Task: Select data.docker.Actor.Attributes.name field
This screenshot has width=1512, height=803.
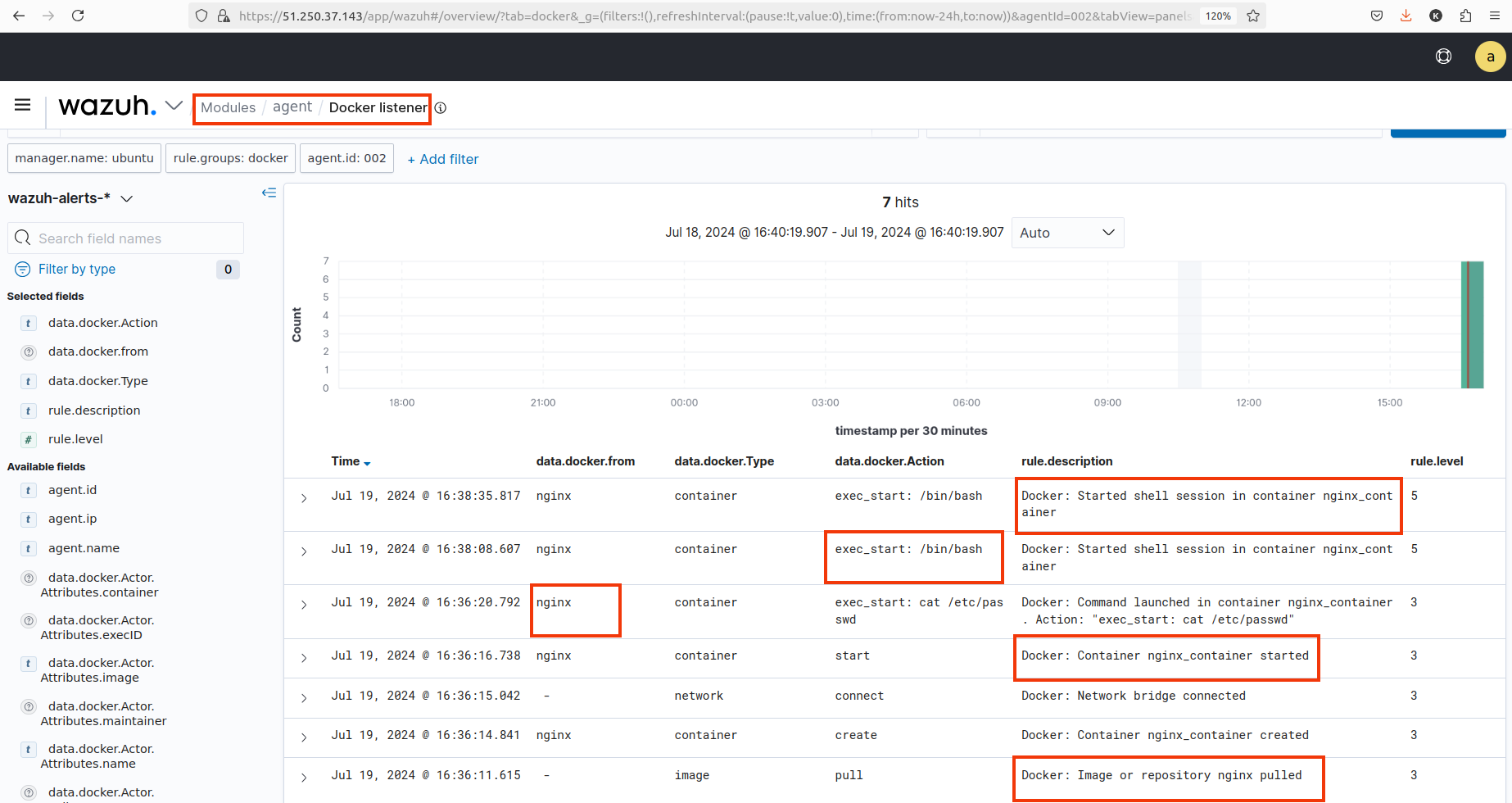Action: point(97,756)
